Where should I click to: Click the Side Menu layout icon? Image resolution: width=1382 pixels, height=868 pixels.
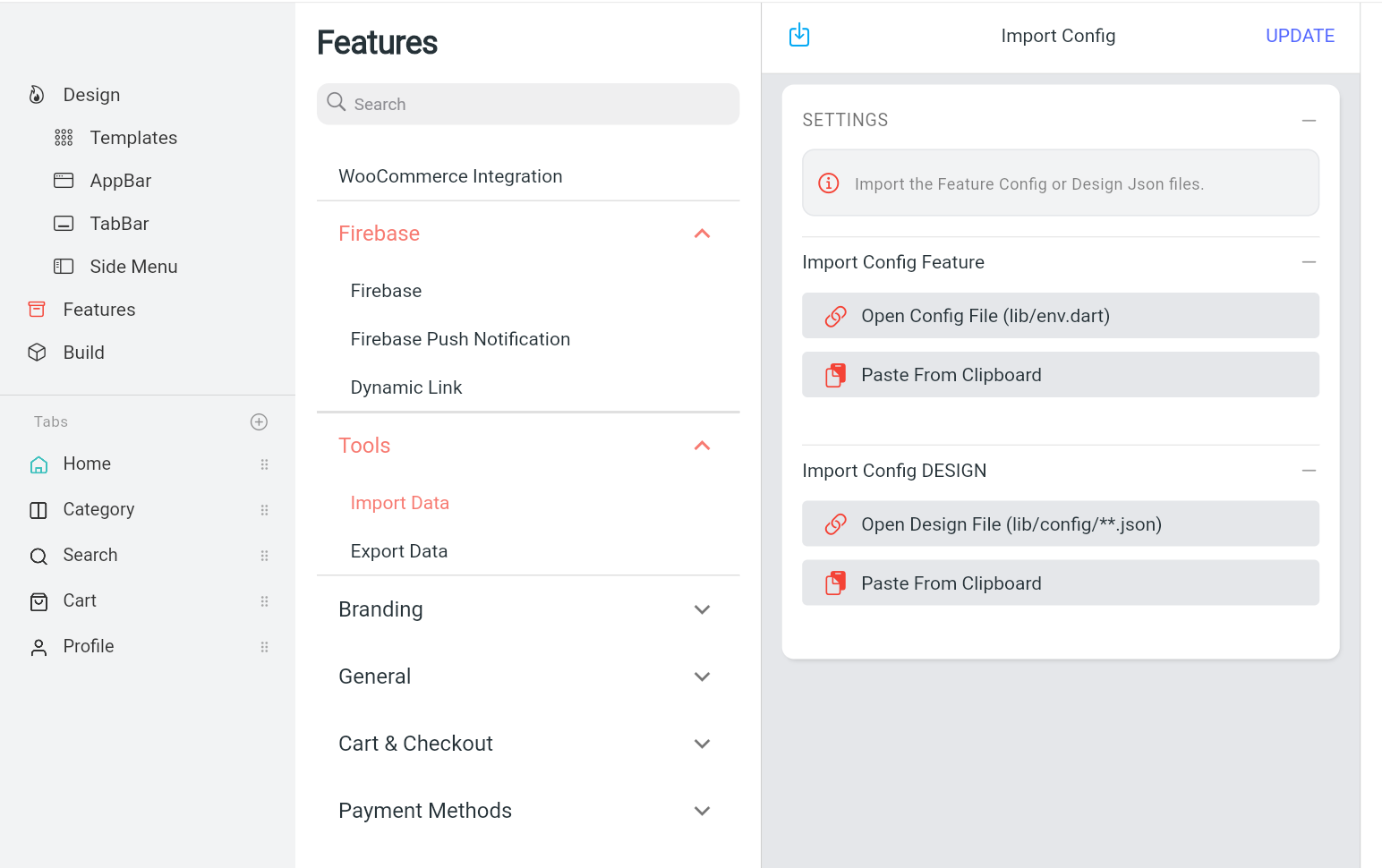(64, 267)
